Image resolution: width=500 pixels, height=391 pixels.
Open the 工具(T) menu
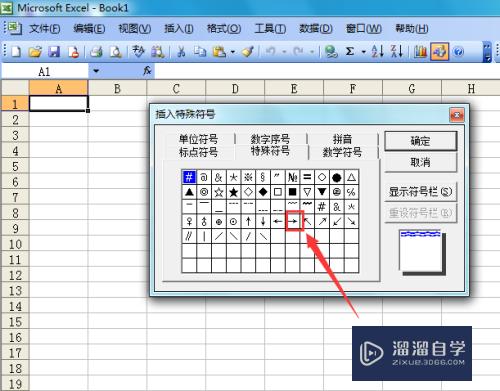point(270,29)
